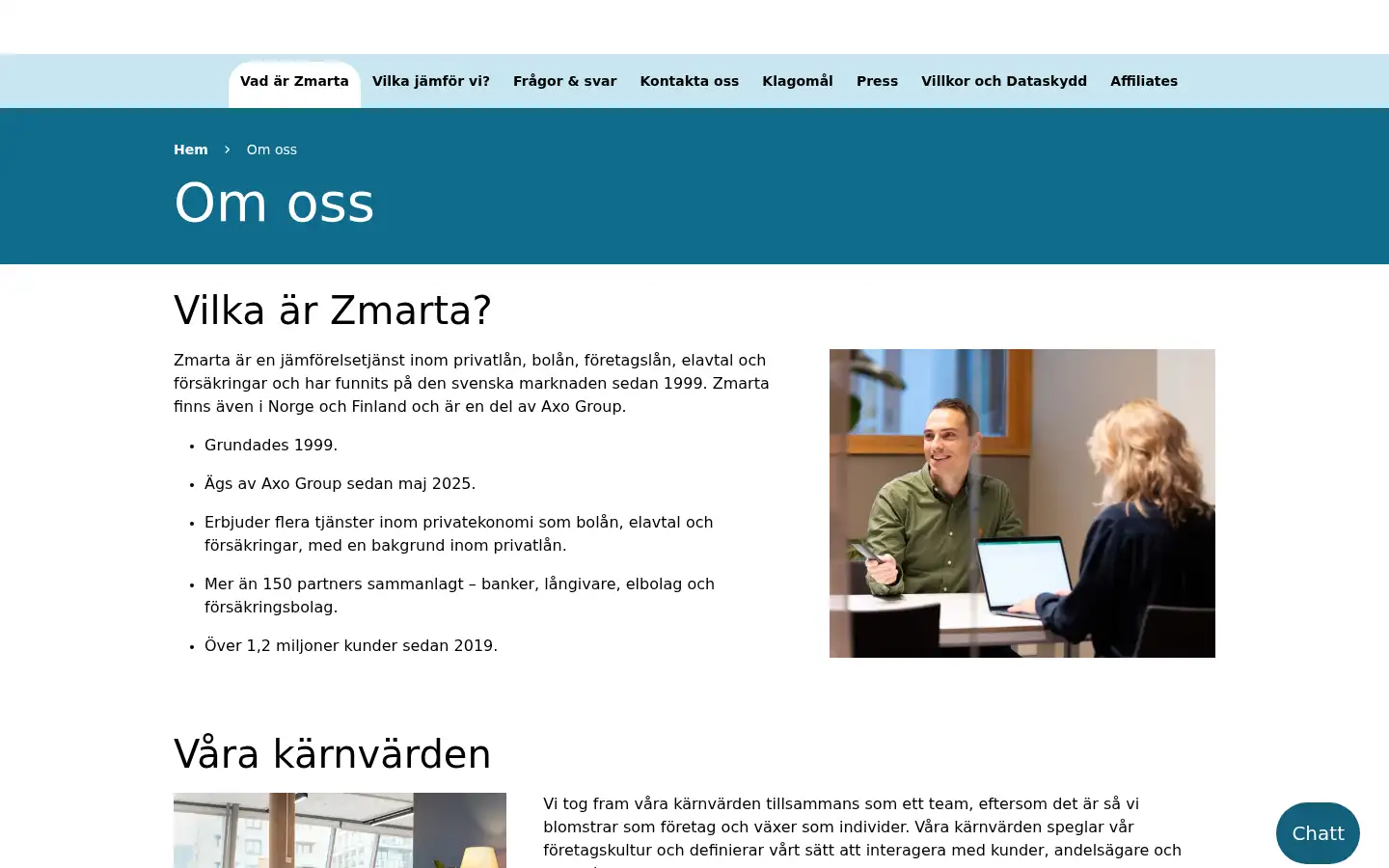Screen dimensions: 1389x868
Task: Click the Vilka är Zmarta? heading
Action: 333,311
